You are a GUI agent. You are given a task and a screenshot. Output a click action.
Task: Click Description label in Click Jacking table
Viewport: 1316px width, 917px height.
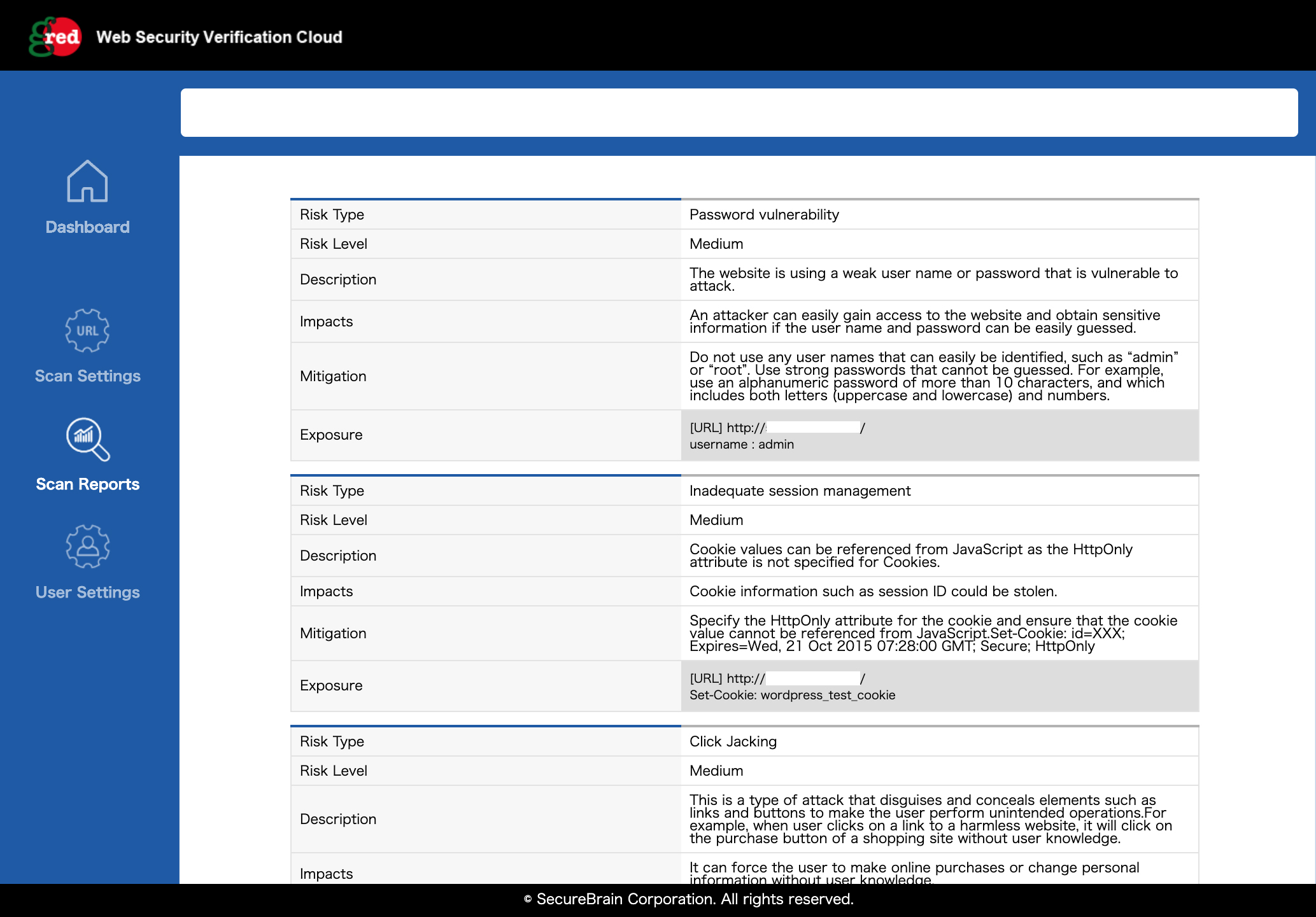(338, 819)
